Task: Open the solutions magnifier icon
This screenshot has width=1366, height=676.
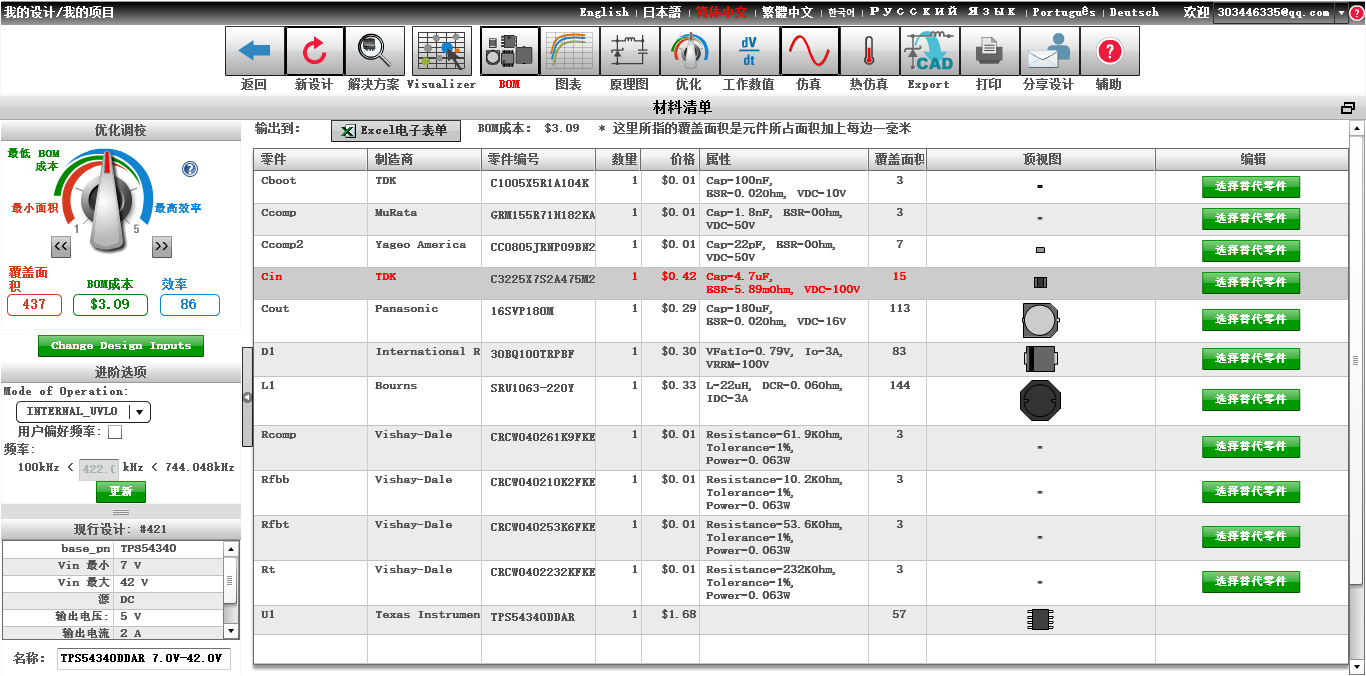Action: point(374,51)
